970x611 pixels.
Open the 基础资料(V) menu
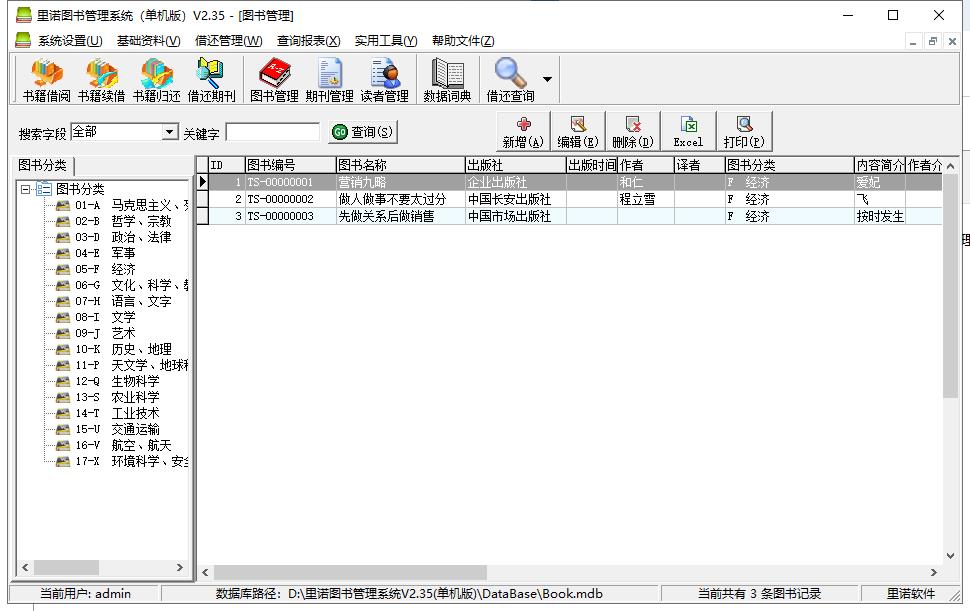148,41
